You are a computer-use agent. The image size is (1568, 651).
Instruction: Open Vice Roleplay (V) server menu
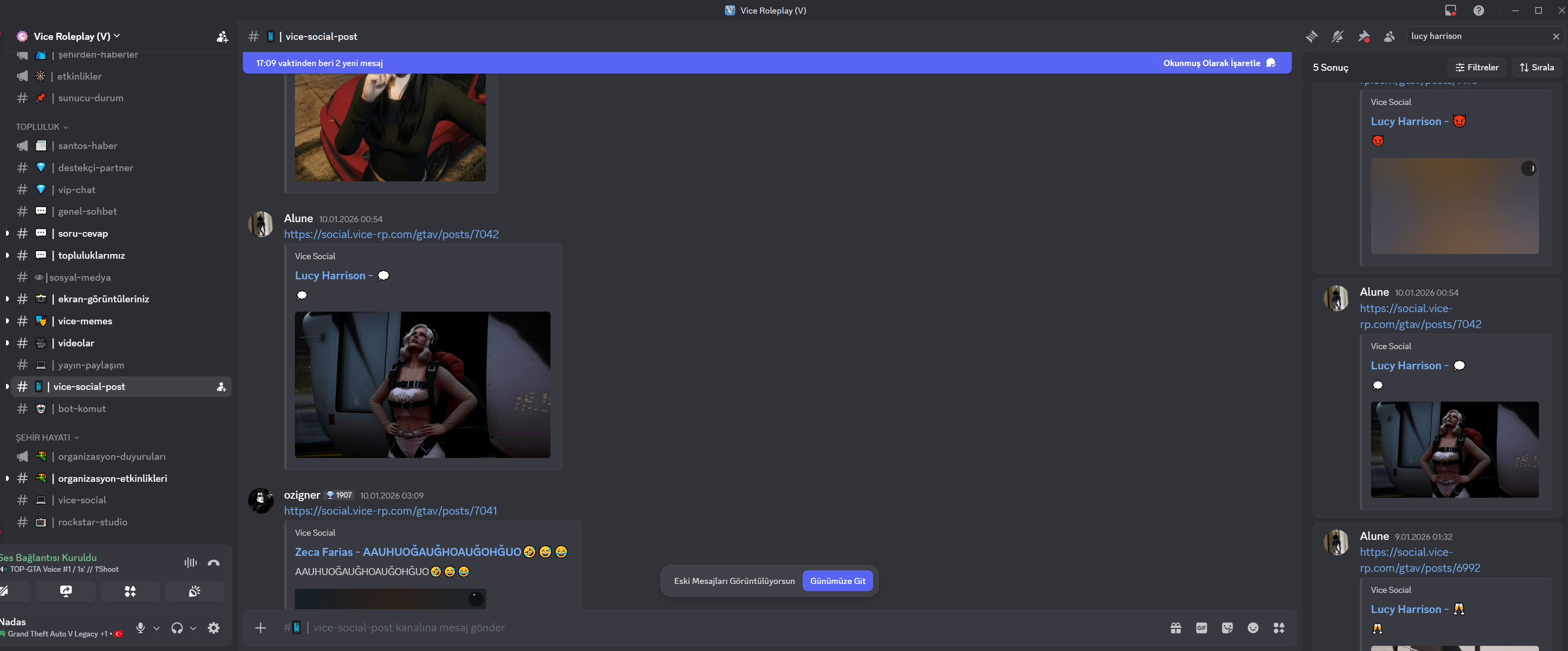[x=77, y=37]
